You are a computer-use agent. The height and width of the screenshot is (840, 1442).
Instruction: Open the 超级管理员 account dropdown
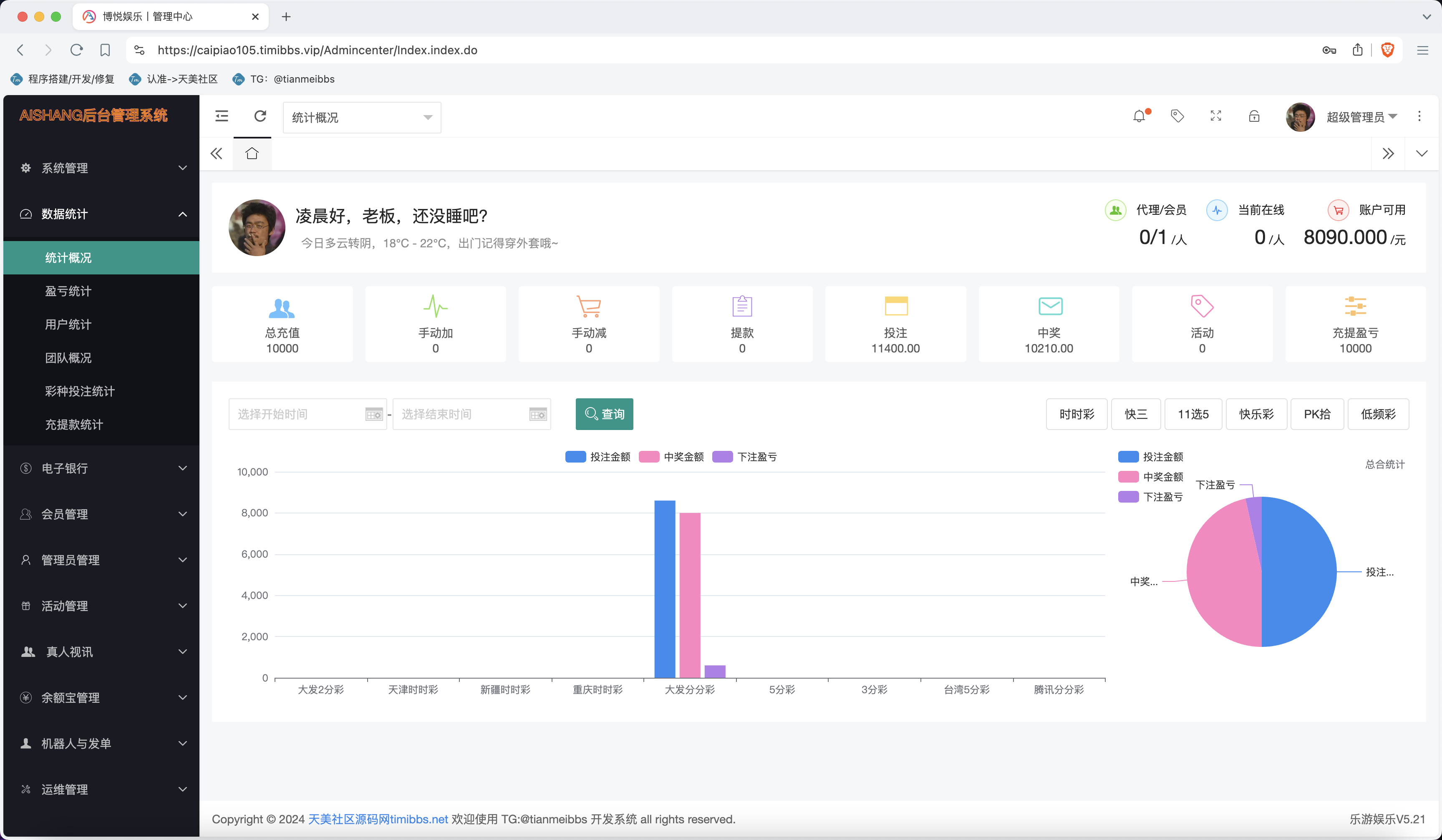[x=1361, y=117]
